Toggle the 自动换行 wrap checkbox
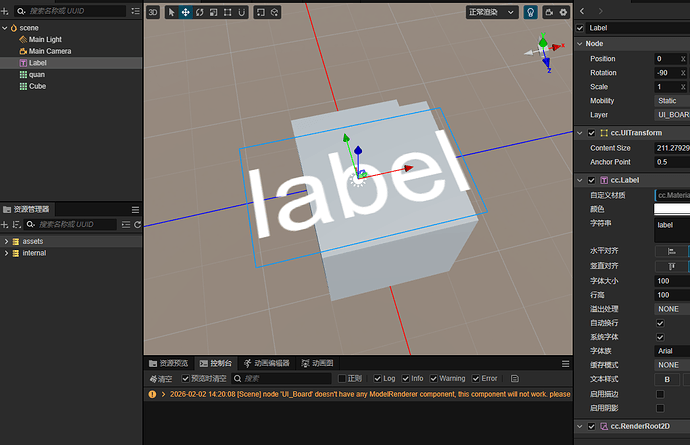 (660, 323)
